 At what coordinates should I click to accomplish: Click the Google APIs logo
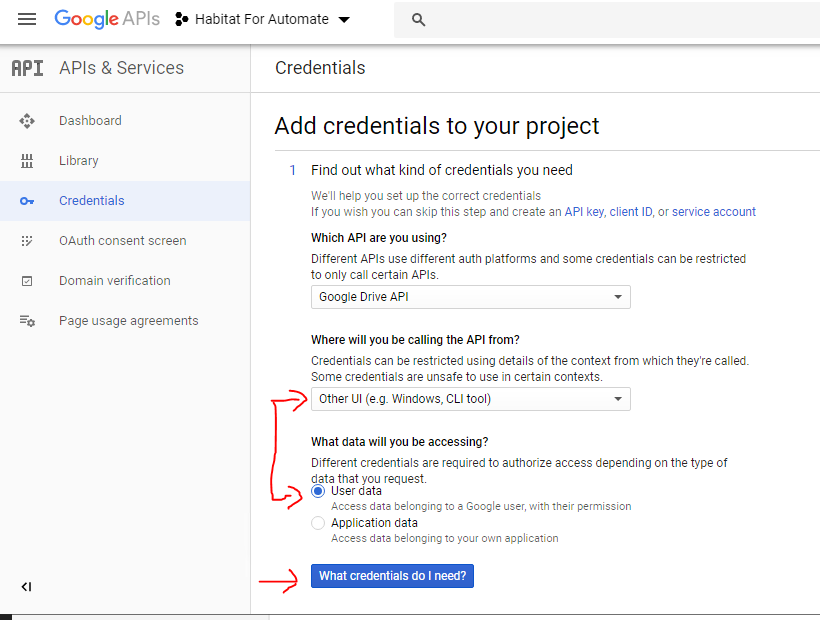pos(107,19)
